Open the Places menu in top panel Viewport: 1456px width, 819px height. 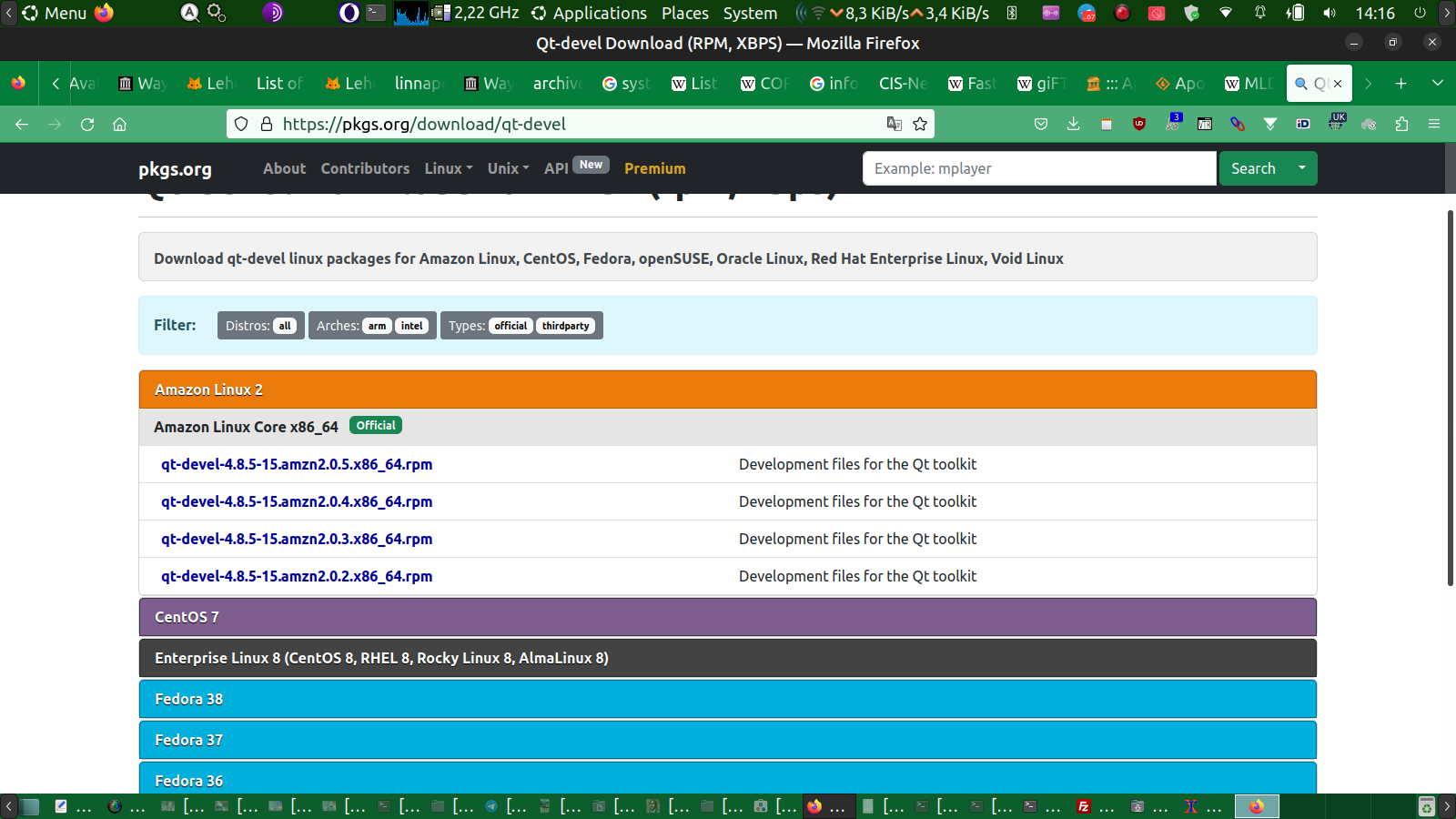(x=684, y=13)
